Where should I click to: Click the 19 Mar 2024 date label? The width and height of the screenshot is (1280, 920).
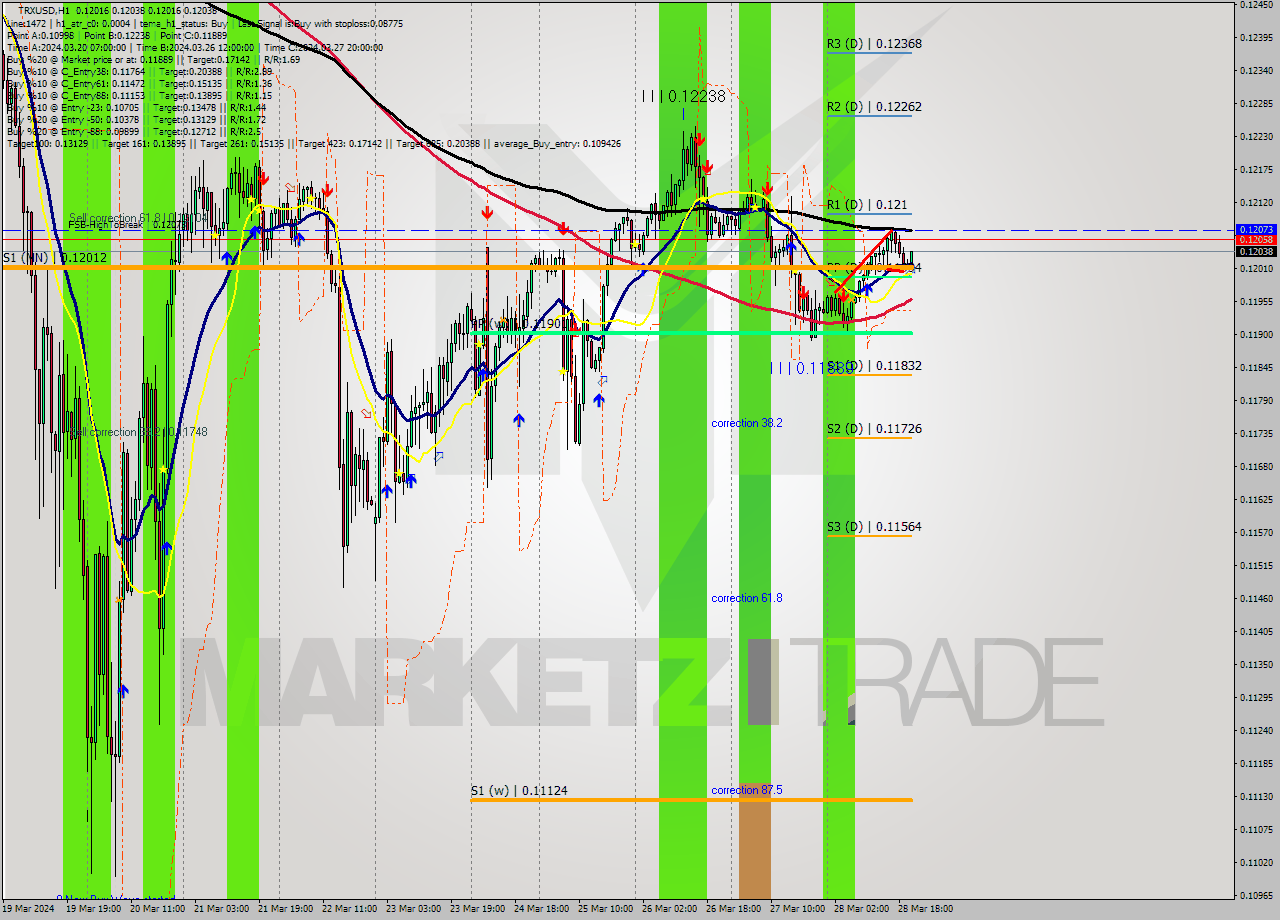pyautogui.click(x=26, y=909)
